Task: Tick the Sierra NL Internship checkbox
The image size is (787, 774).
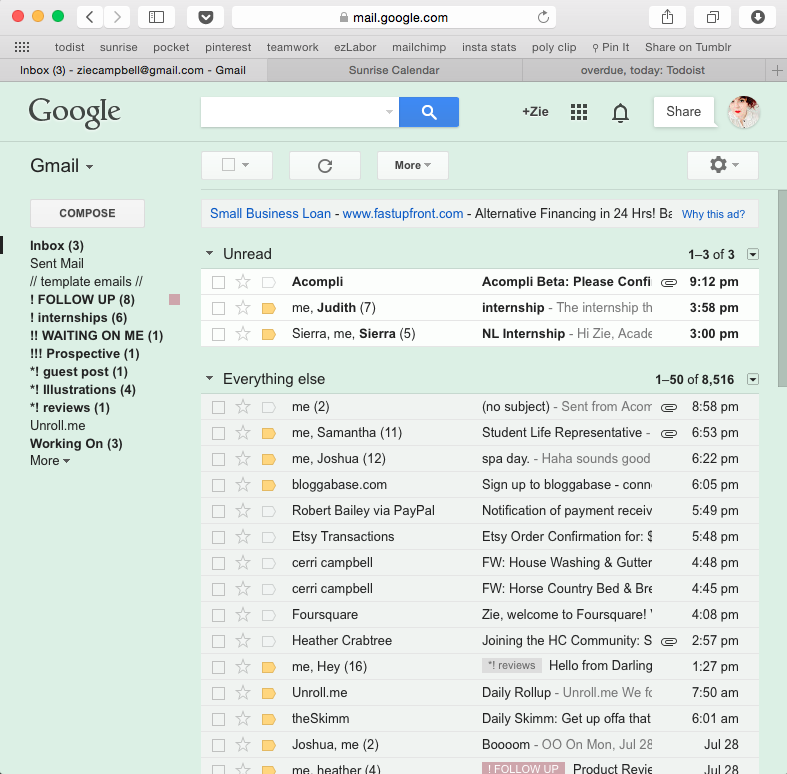Action: point(218,334)
